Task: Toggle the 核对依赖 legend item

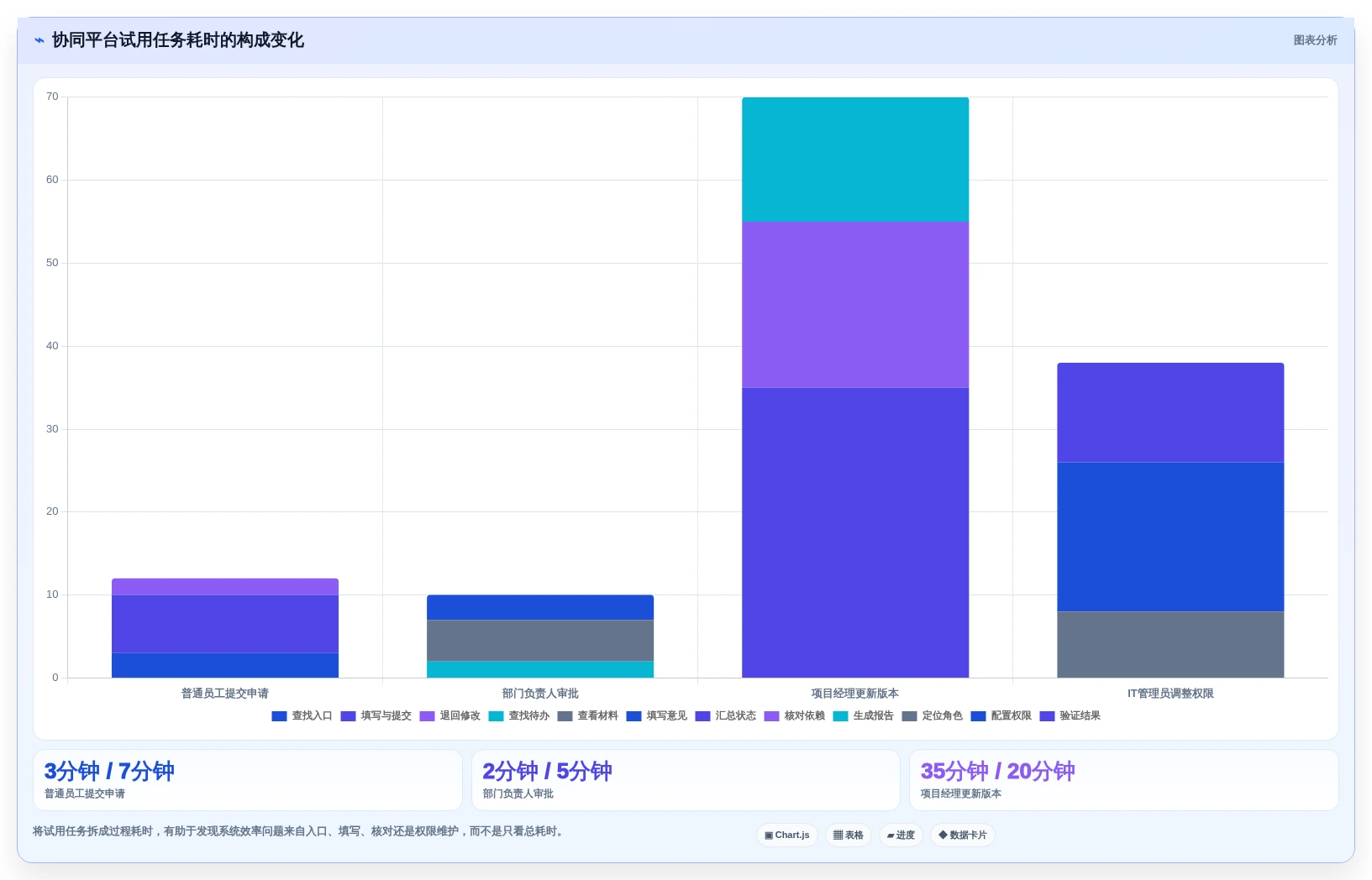Action: [x=794, y=716]
